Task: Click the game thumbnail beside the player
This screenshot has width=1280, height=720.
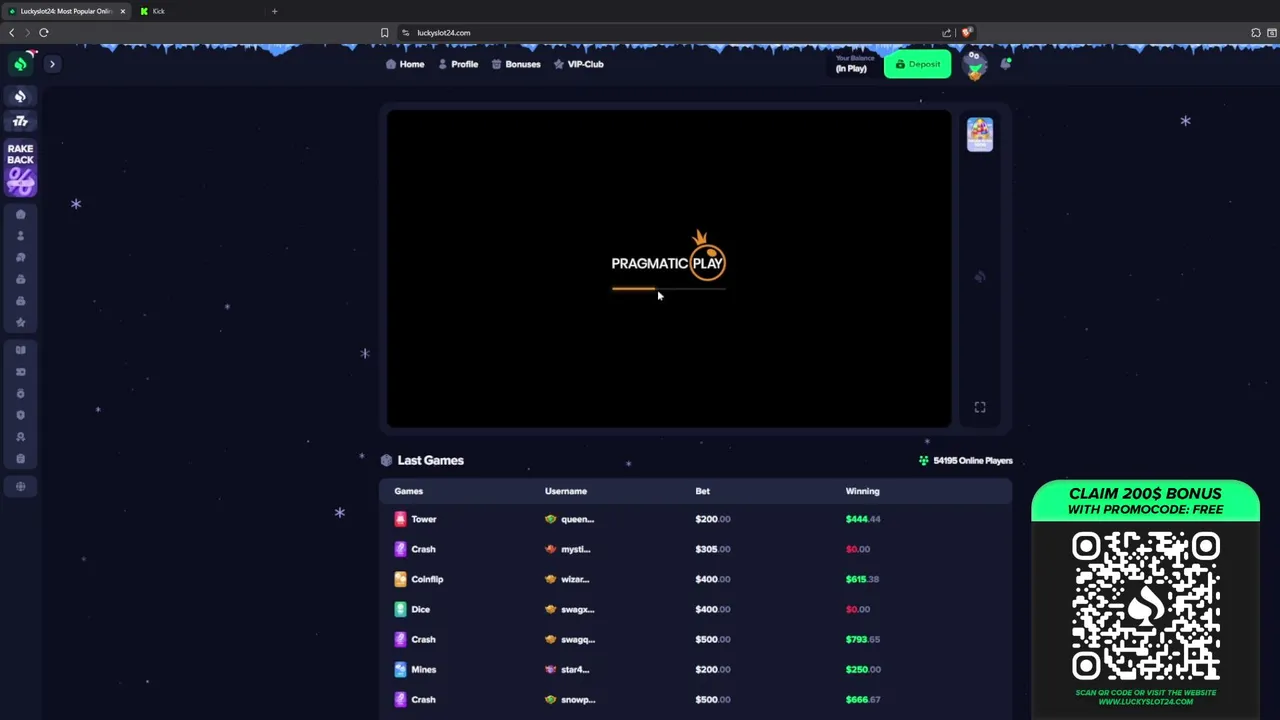Action: click(980, 134)
